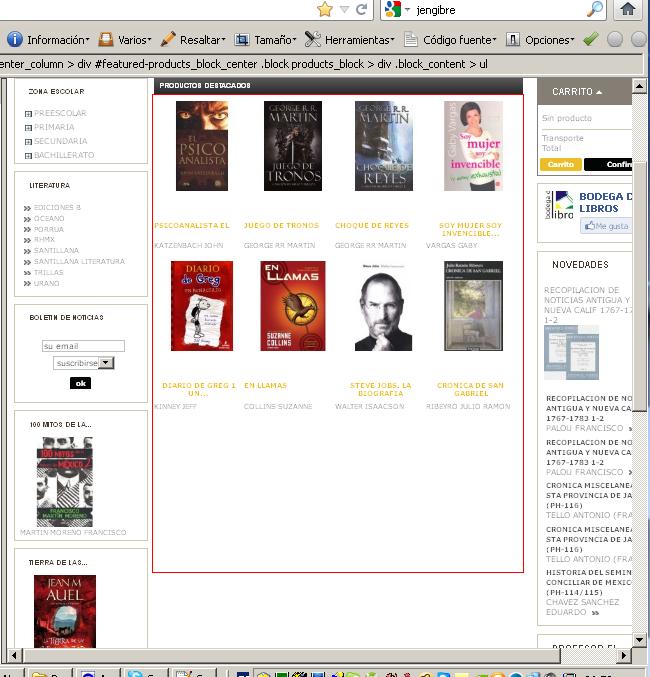
Task: Open En Llamas book cover
Action: (293, 306)
